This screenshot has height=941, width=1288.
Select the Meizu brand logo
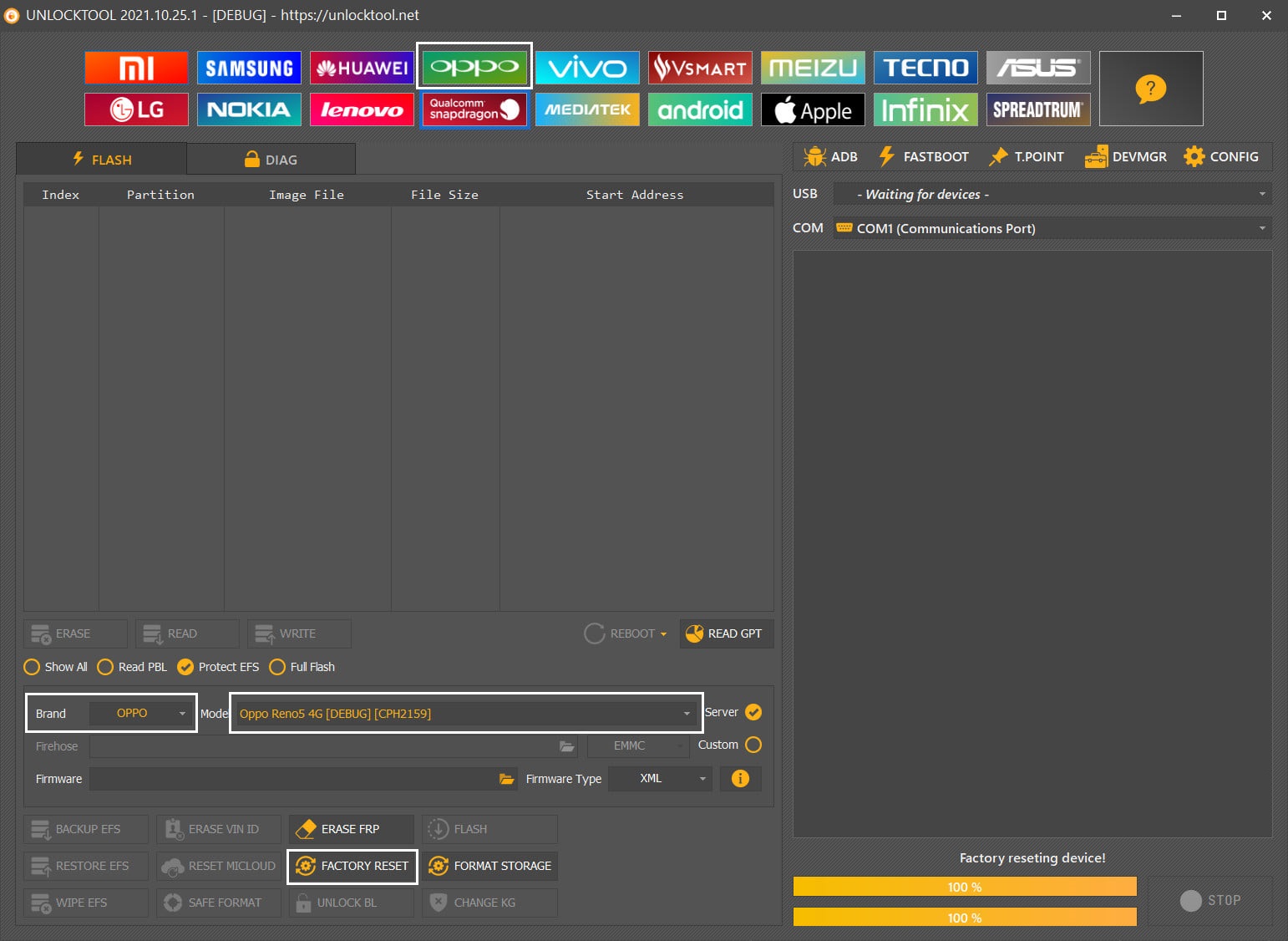pyautogui.click(x=813, y=68)
